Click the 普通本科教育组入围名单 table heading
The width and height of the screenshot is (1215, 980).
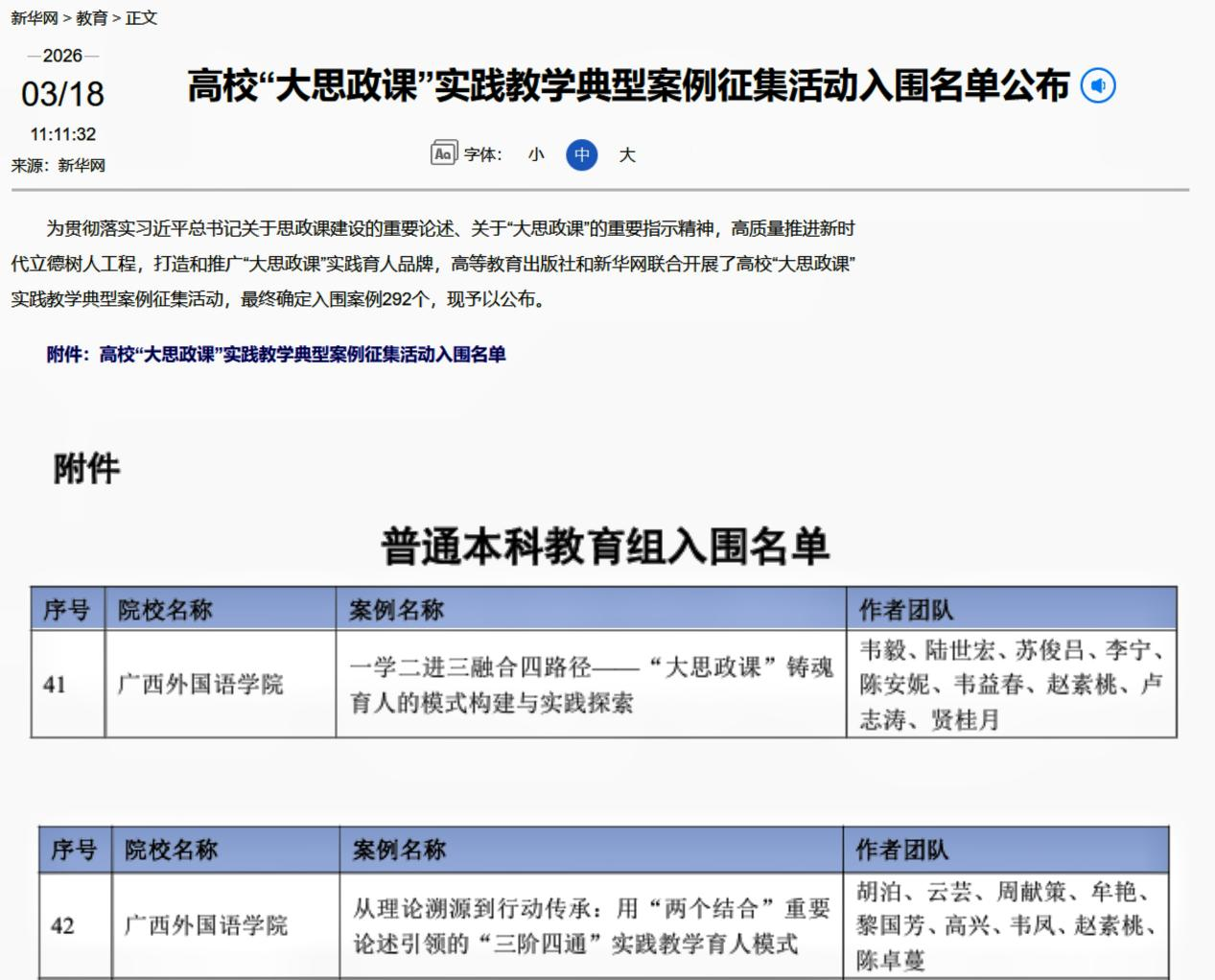(605, 547)
